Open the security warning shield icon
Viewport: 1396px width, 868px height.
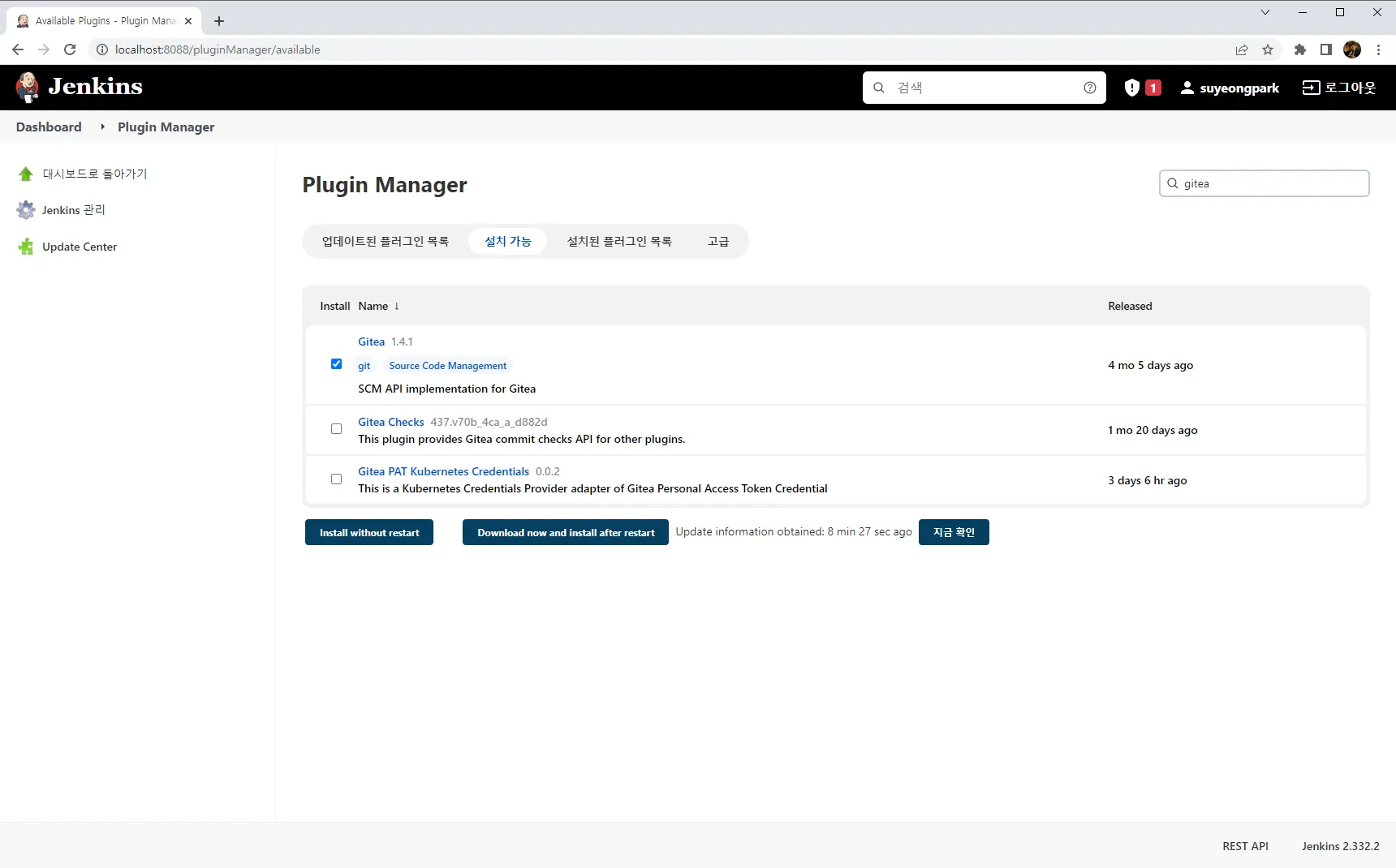click(x=1132, y=88)
